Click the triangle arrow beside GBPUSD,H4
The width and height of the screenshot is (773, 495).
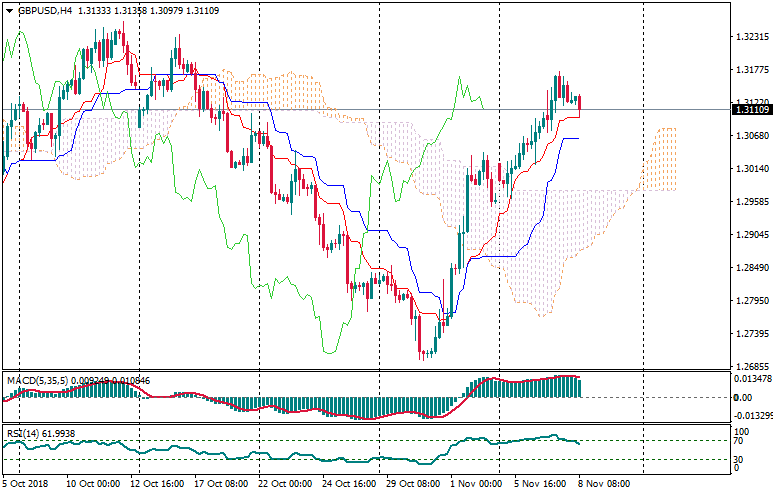click(9, 10)
